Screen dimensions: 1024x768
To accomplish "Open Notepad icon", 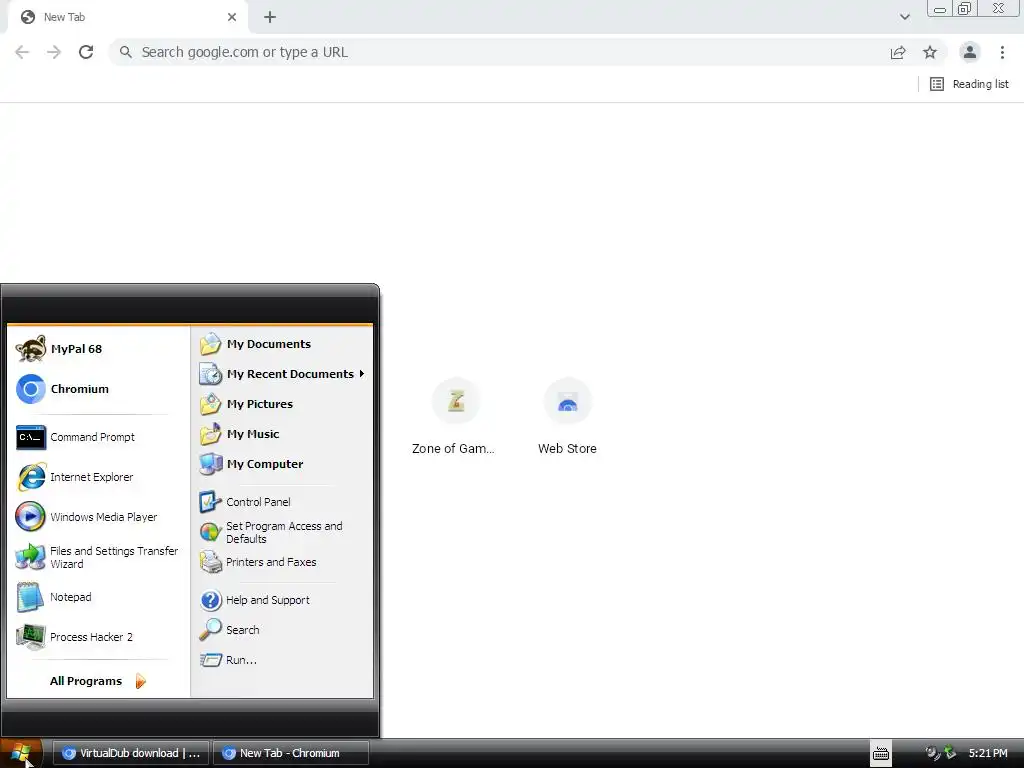I will point(31,597).
